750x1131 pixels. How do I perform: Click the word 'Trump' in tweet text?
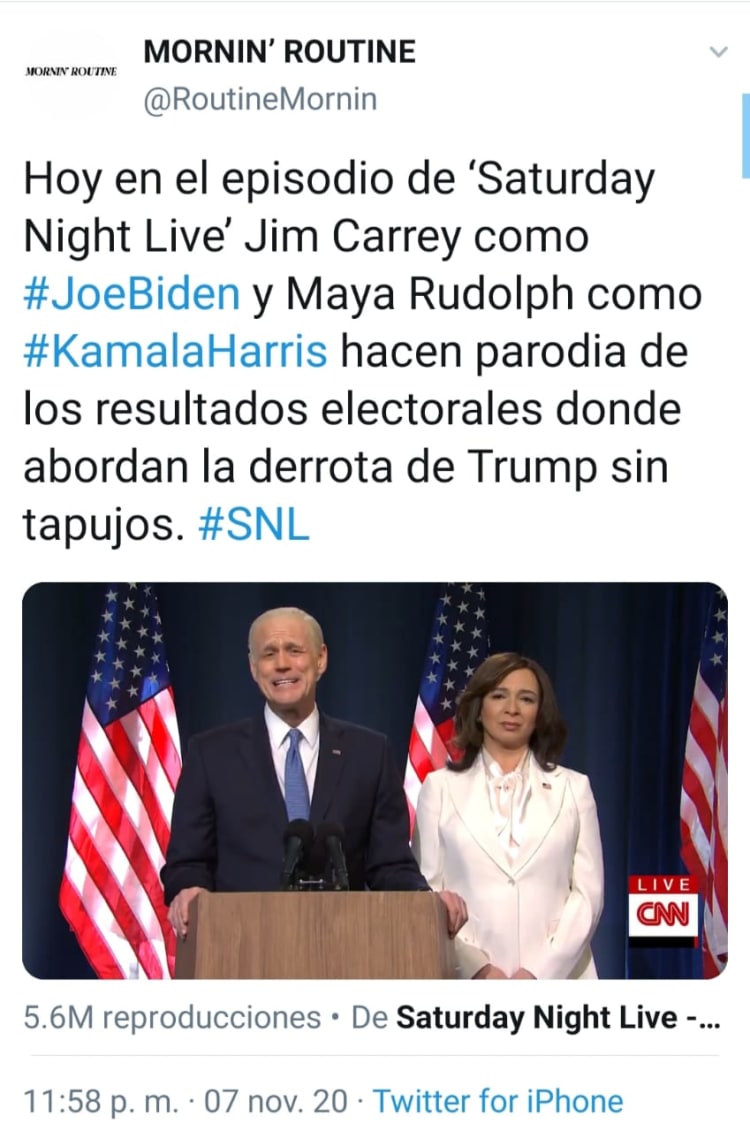pyautogui.click(x=533, y=467)
